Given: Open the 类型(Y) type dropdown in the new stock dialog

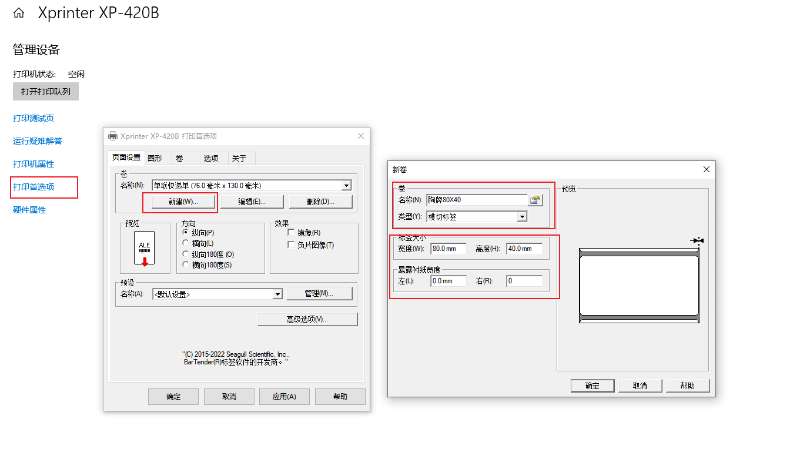Looking at the screenshot, I should tap(522, 217).
